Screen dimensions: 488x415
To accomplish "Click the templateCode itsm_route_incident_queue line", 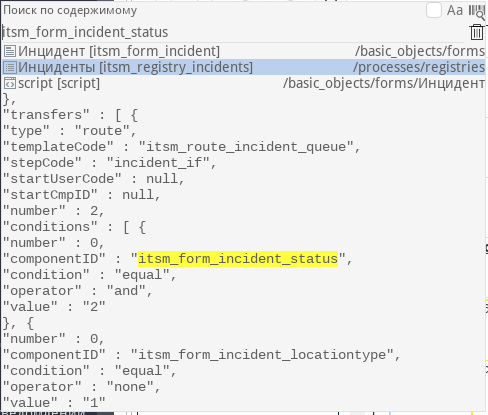I will 182,147.
